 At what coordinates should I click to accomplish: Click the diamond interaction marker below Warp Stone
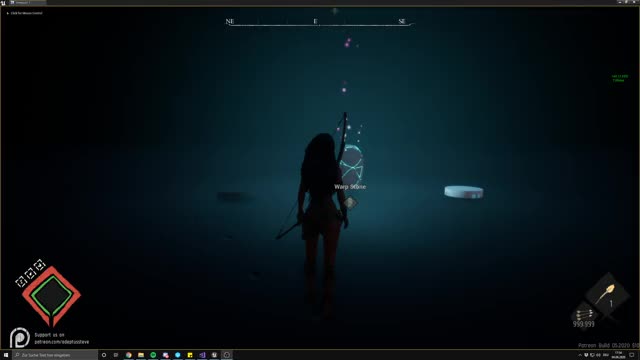tap(350, 203)
